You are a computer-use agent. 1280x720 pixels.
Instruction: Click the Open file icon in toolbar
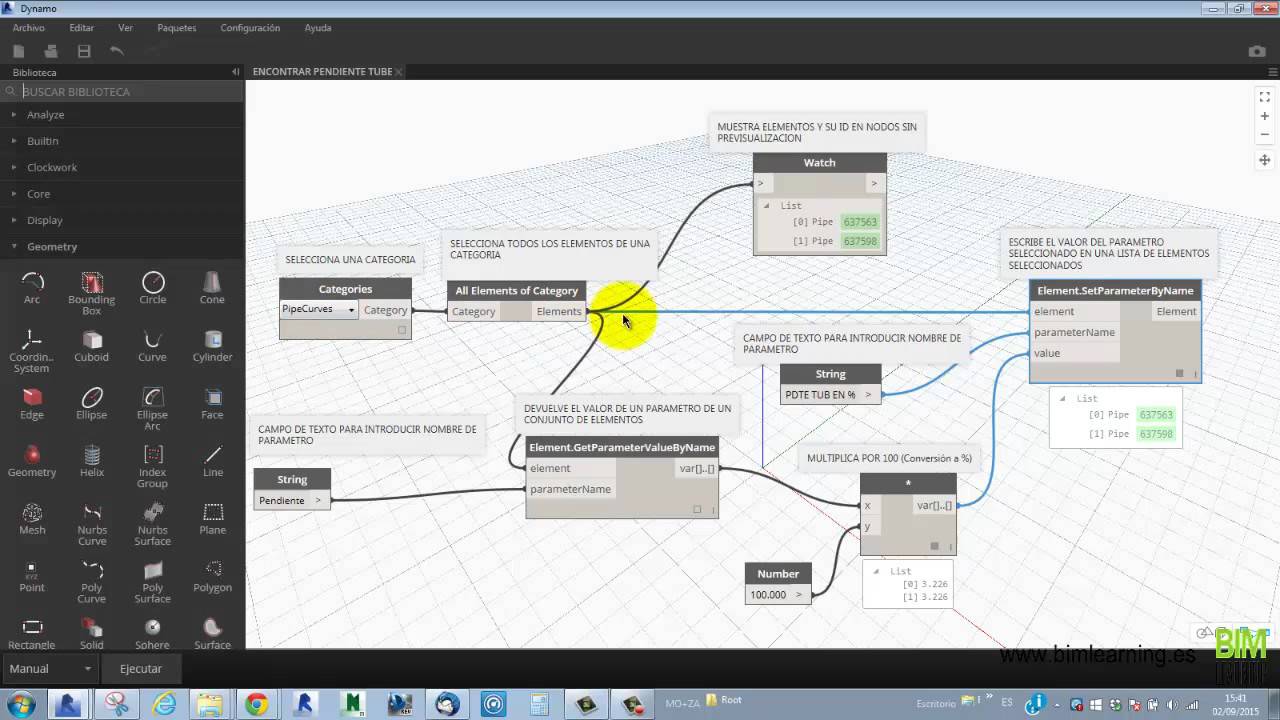51,51
